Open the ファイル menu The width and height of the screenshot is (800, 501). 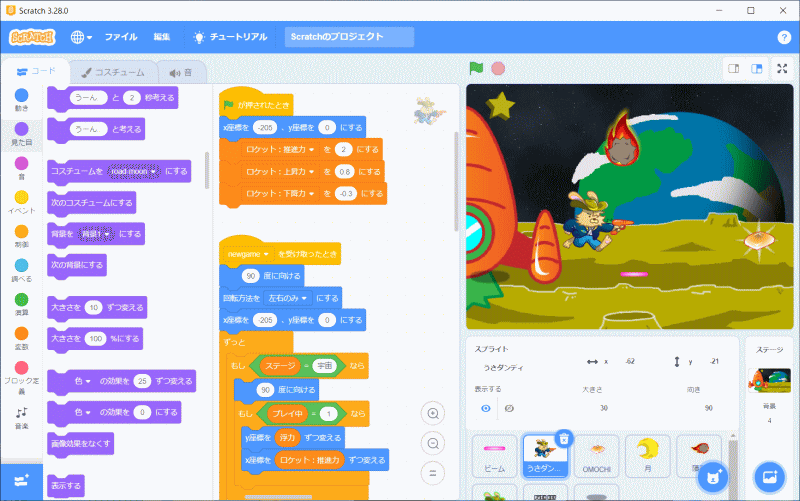pos(121,37)
